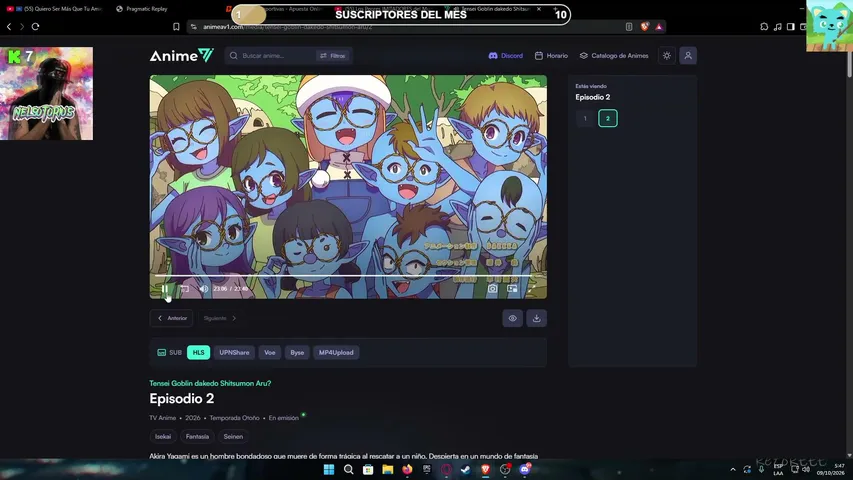Reload the page with refresh icon
The height and width of the screenshot is (480, 853).
pyautogui.click(x=35, y=26)
